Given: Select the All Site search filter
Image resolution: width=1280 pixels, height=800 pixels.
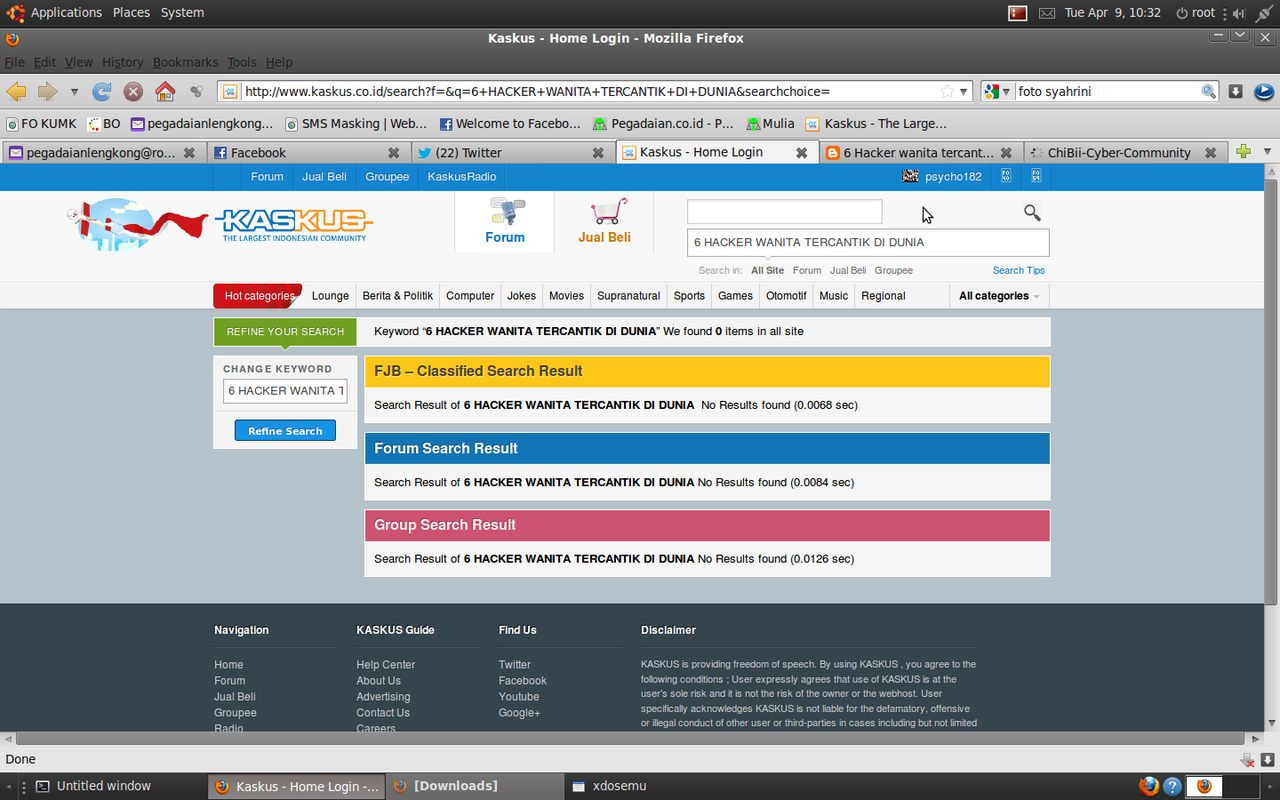Looking at the screenshot, I should coord(768,270).
